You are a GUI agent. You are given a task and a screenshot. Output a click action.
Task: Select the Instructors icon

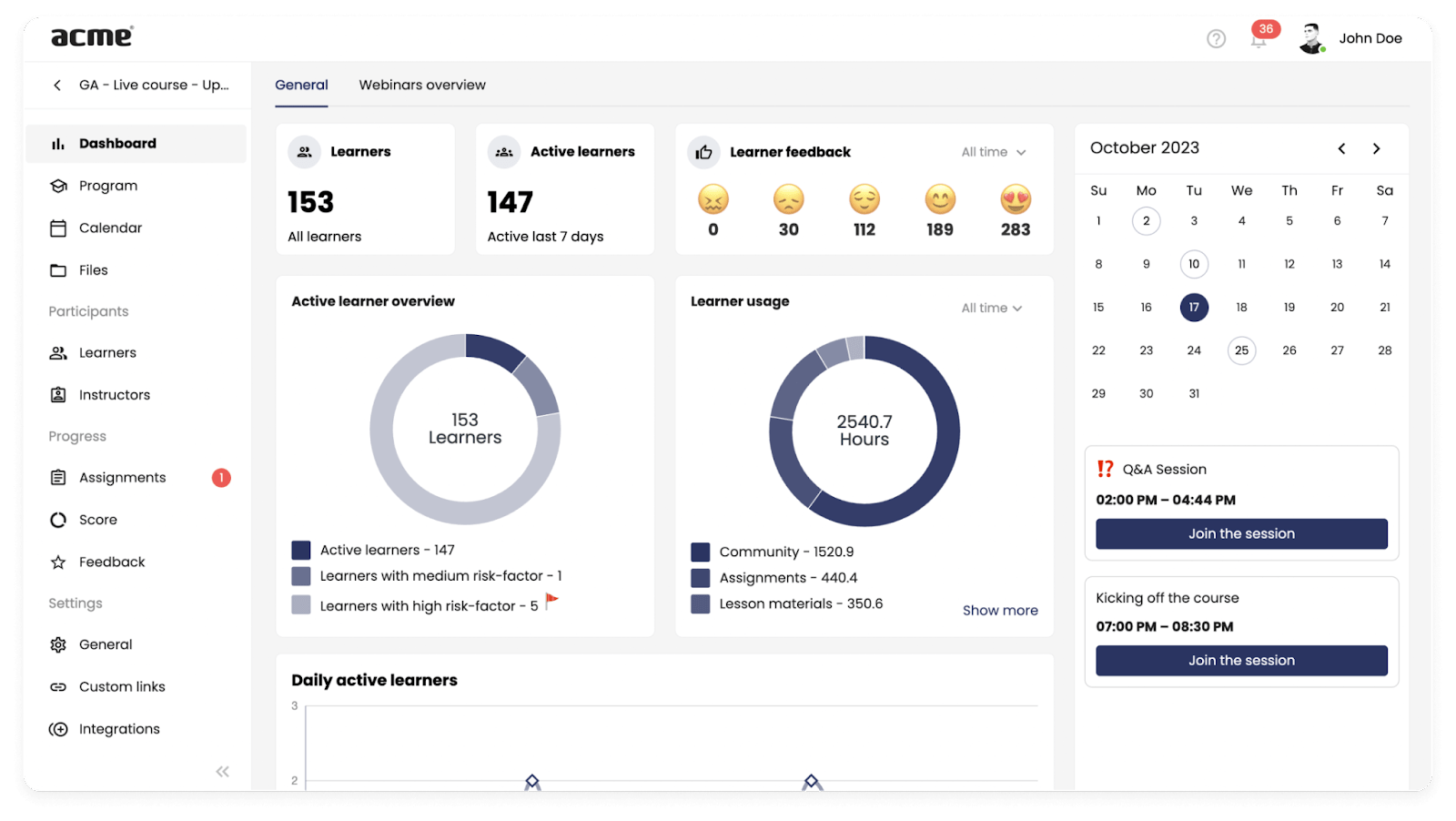[57, 394]
